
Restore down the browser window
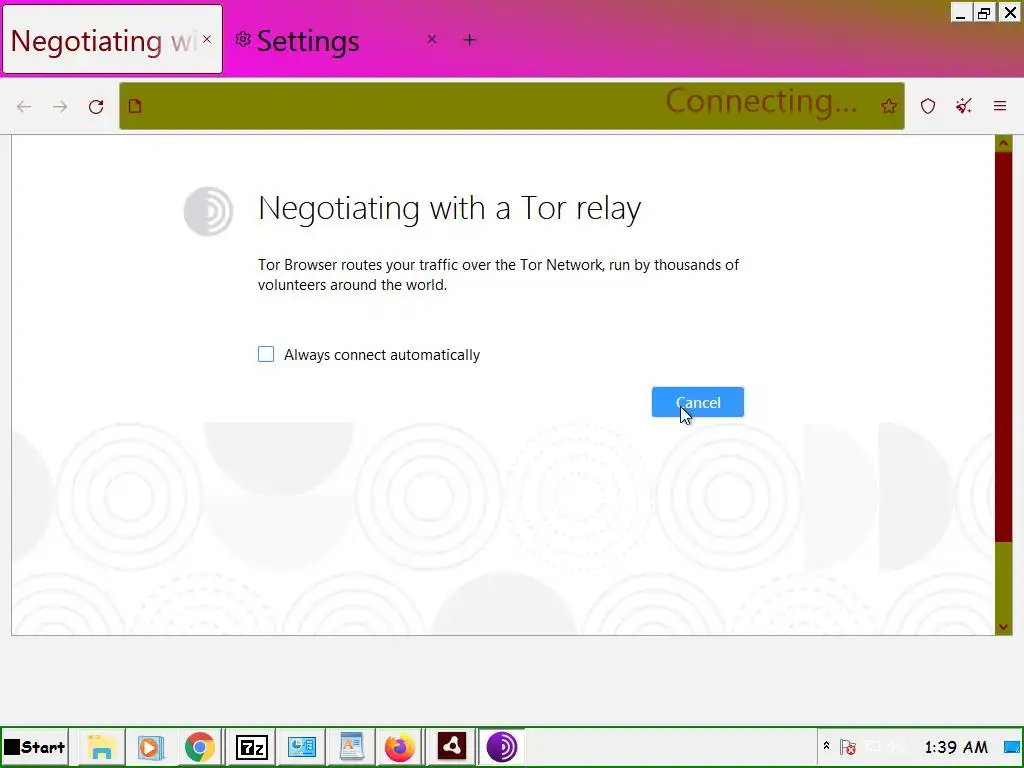point(984,13)
